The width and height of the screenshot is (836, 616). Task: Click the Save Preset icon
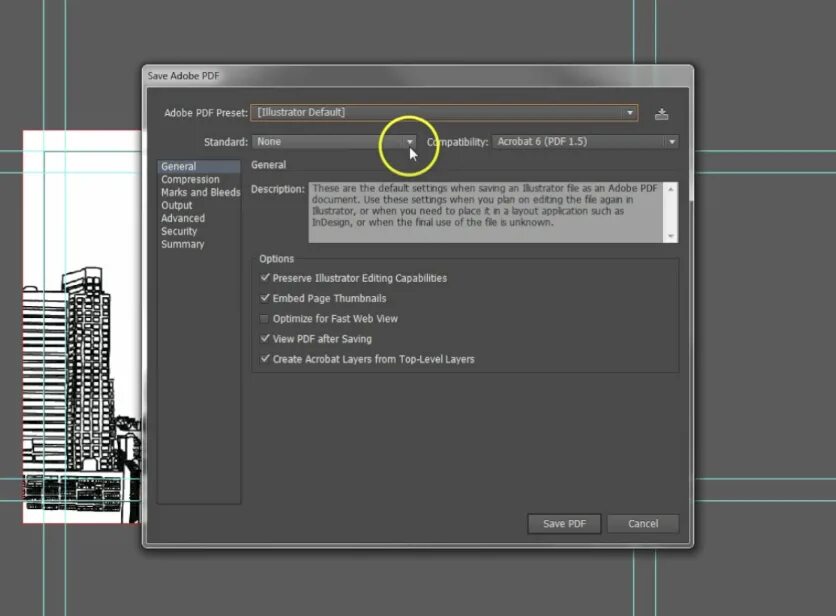(661, 114)
